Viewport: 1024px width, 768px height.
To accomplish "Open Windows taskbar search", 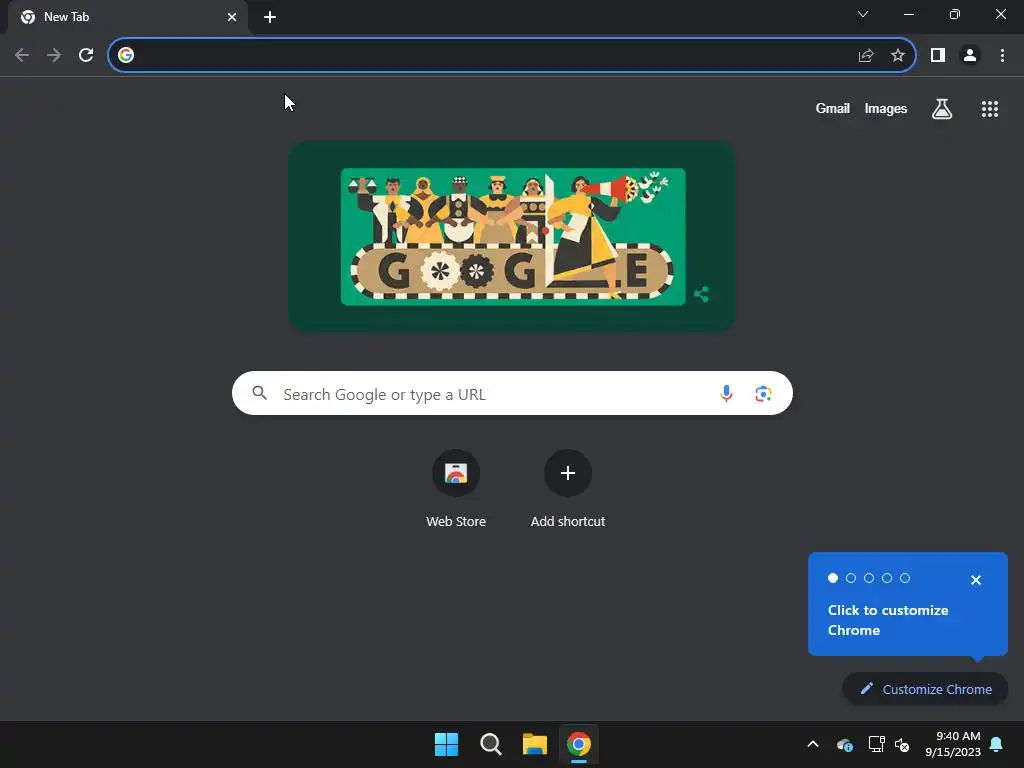I will (x=490, y=744).
